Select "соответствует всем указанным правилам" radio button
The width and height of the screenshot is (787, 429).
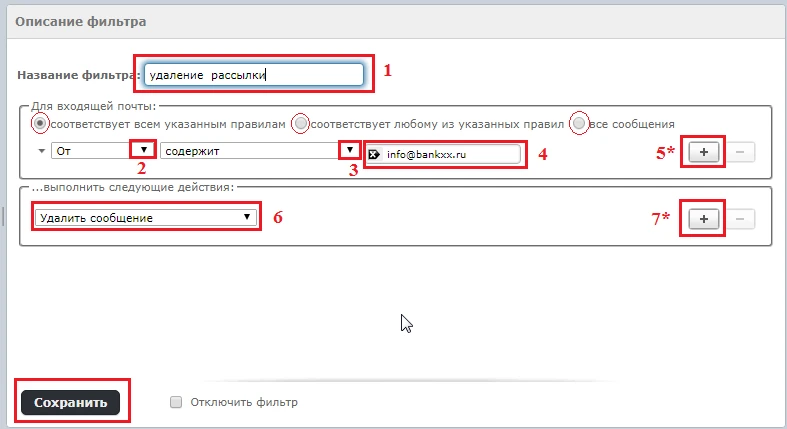pyautogui.click(x=40, y=123)
